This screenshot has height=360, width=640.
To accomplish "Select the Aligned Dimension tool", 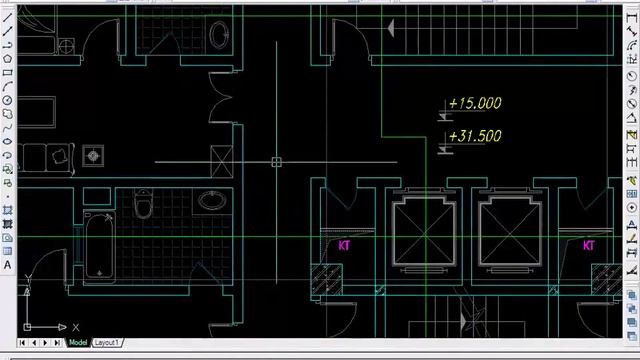I will click(632, 31).
